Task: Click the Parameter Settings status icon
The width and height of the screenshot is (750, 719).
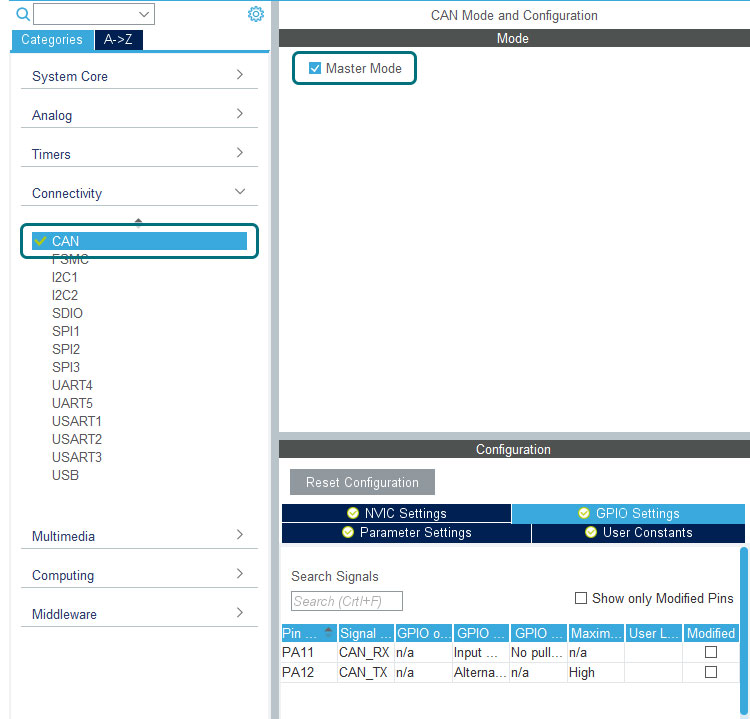Action: (347, 533)
